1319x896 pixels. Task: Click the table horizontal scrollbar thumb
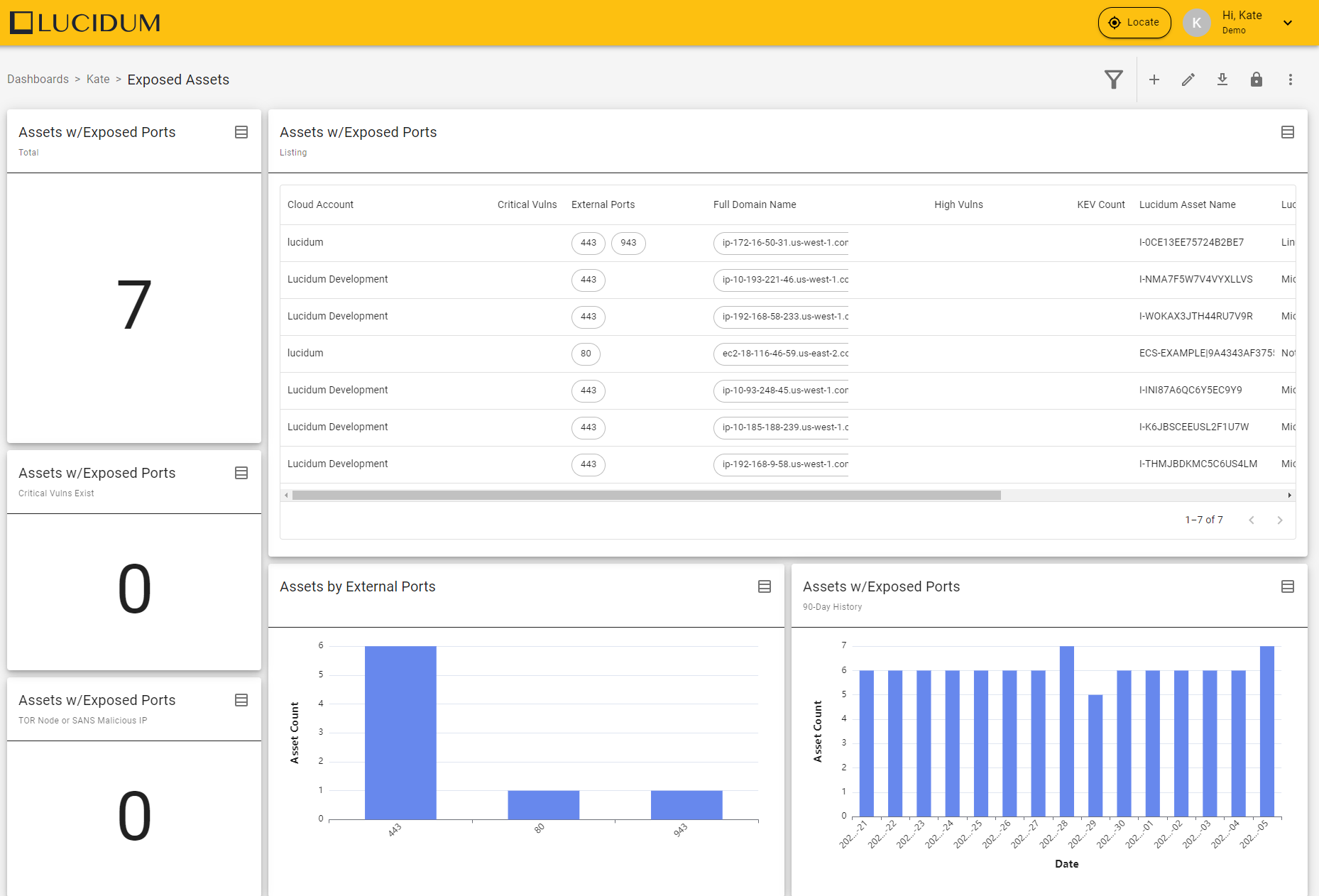(646, 495)
